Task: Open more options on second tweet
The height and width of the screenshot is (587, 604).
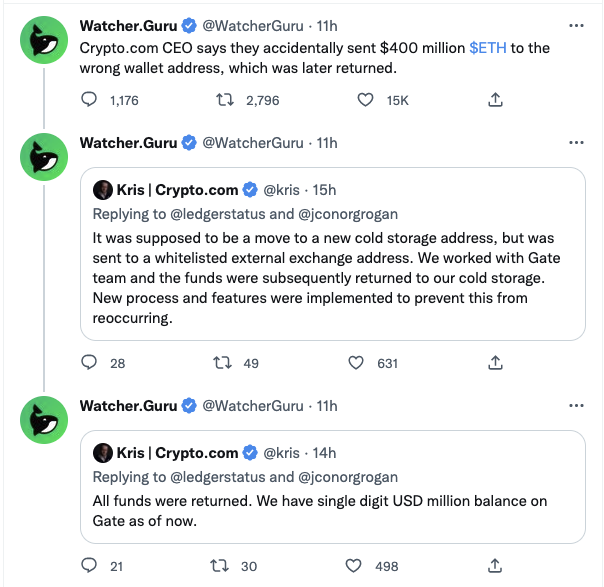Action: coord(576,143)
